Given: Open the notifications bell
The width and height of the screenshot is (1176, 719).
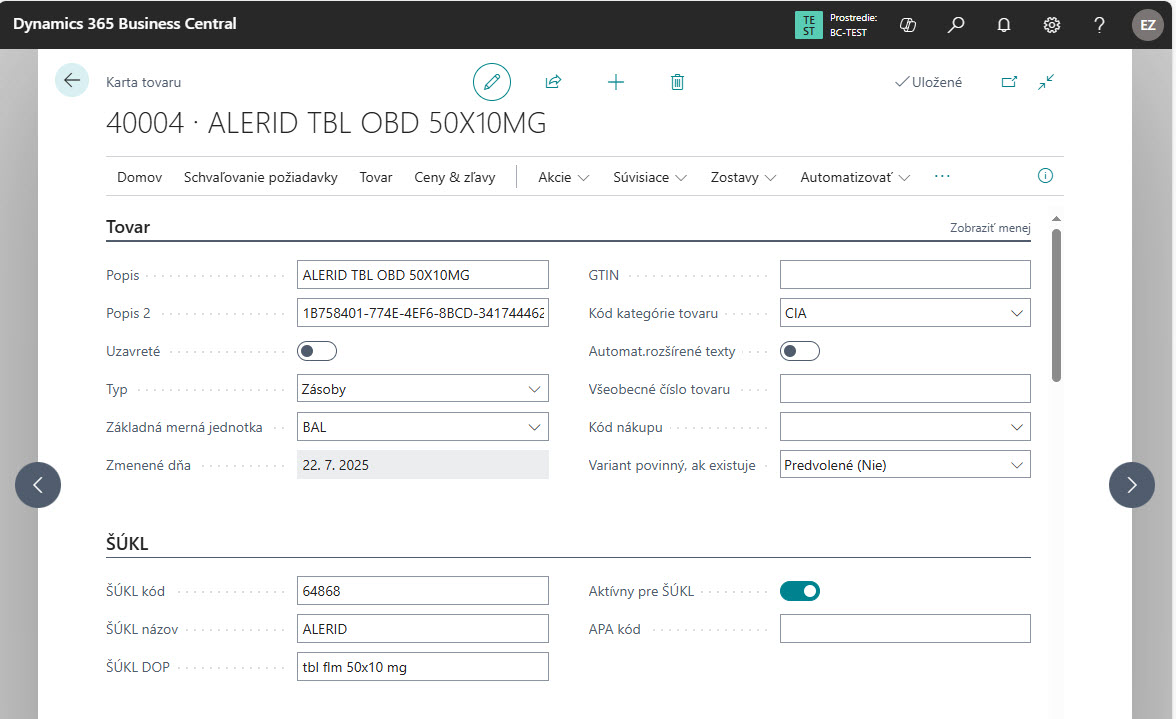Looking at the screenshot, I should coord(1004,24).
